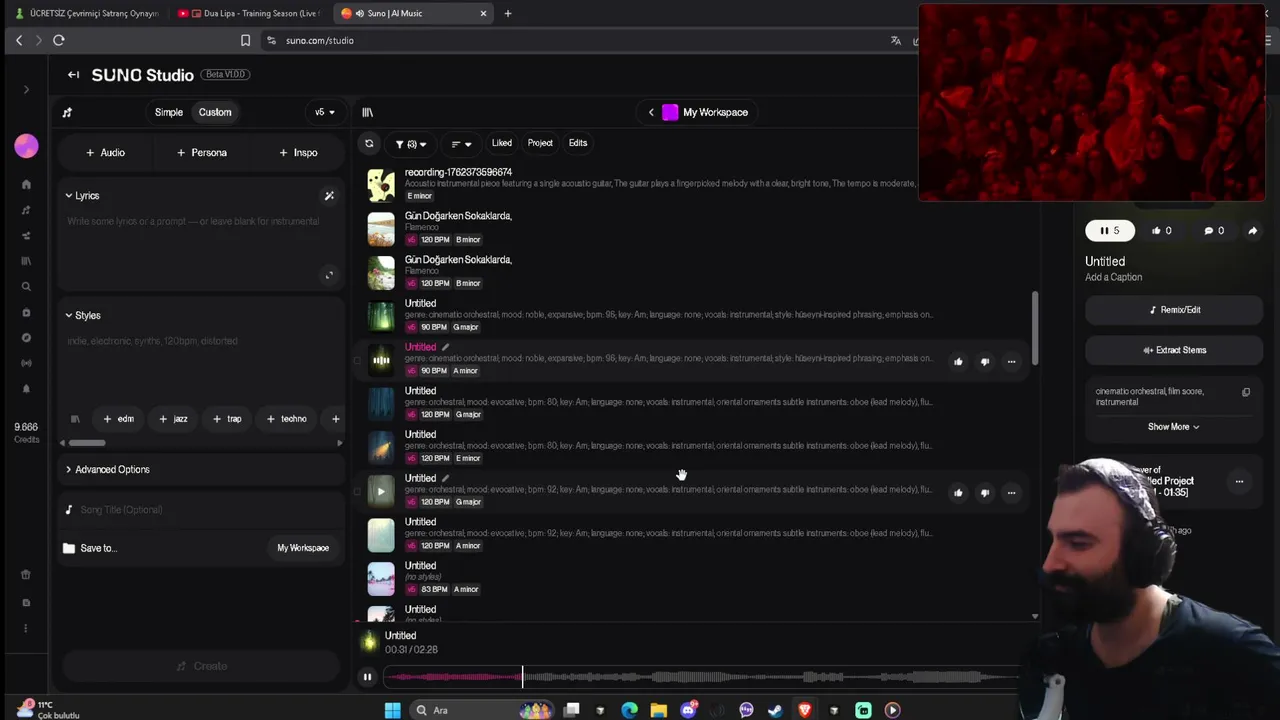Like the highlighted Untitled A minor track
This screenshot has height=720, width=1280.
coord(958,361)
